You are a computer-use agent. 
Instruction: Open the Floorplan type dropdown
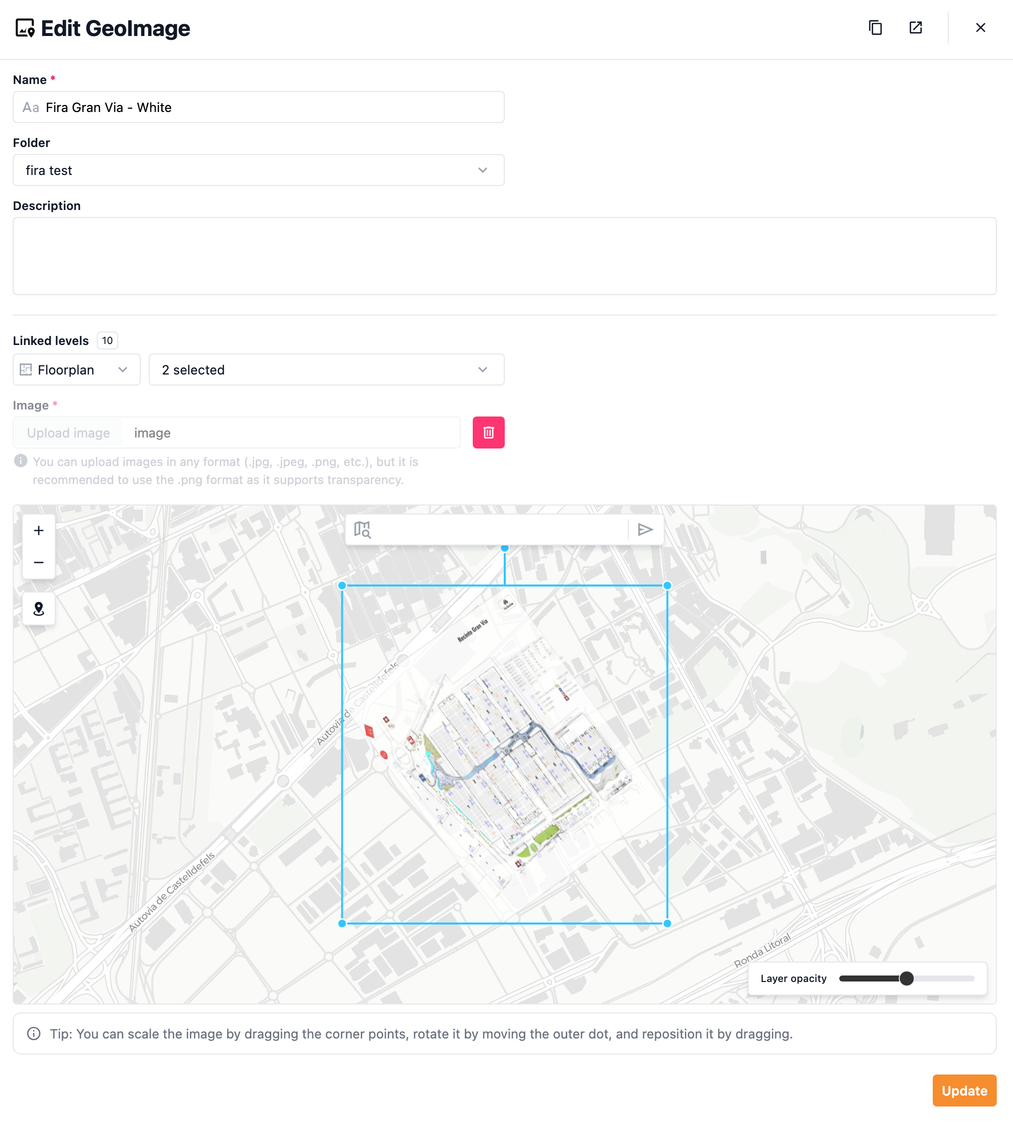point(75,370)
